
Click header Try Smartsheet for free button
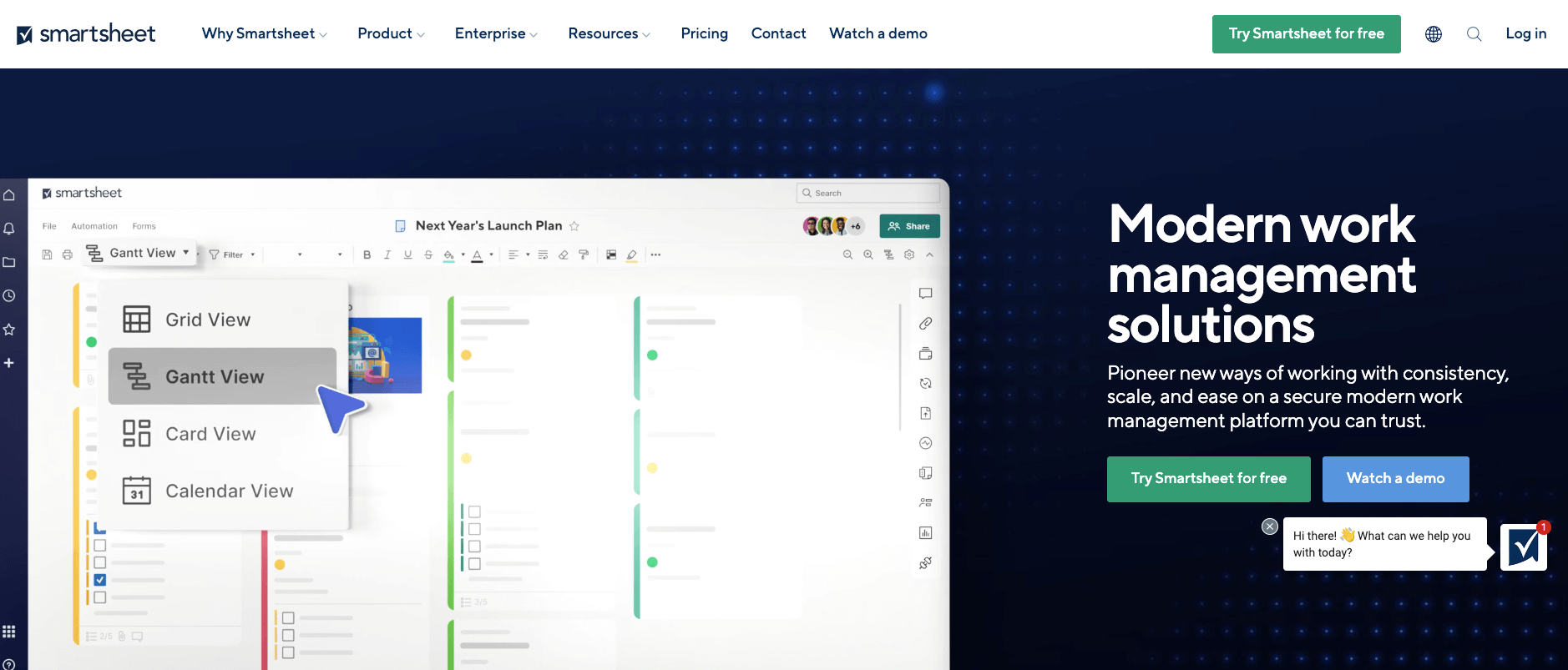tap(1306, 34)
